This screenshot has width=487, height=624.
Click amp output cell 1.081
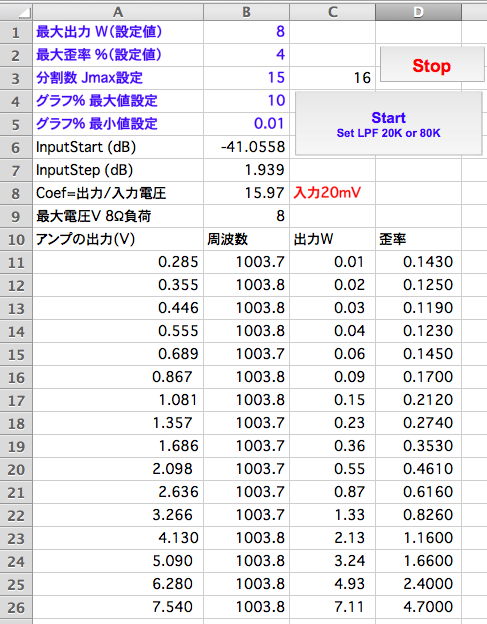[x=118, y=400]
